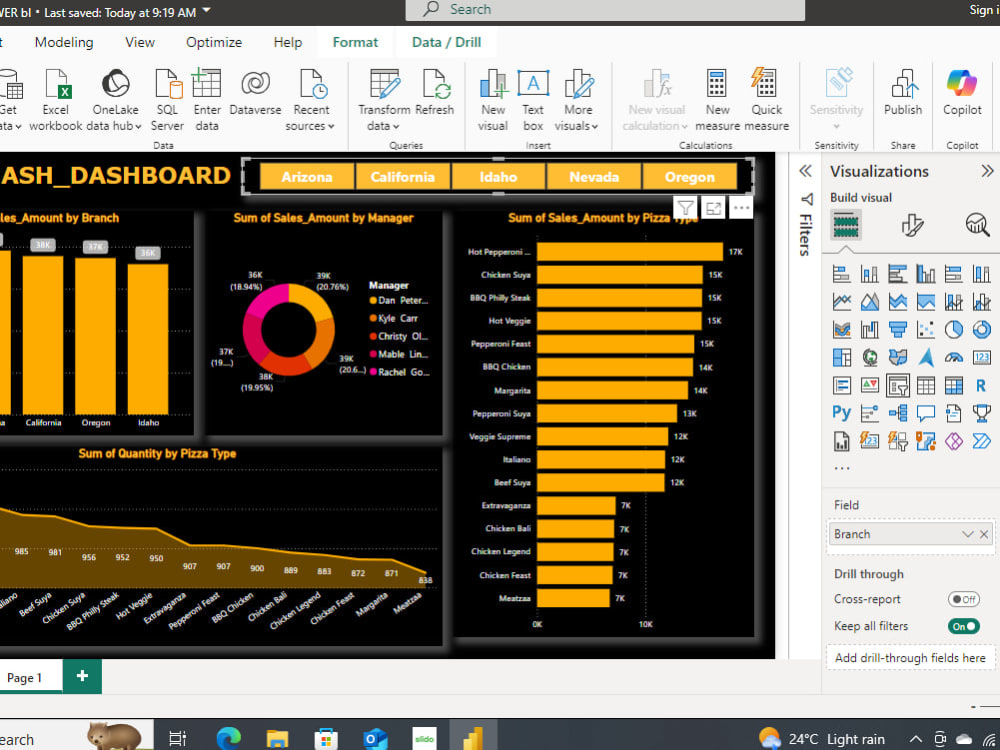
Task: Switch to the Modeling ribbon tab
Action: 64,42
